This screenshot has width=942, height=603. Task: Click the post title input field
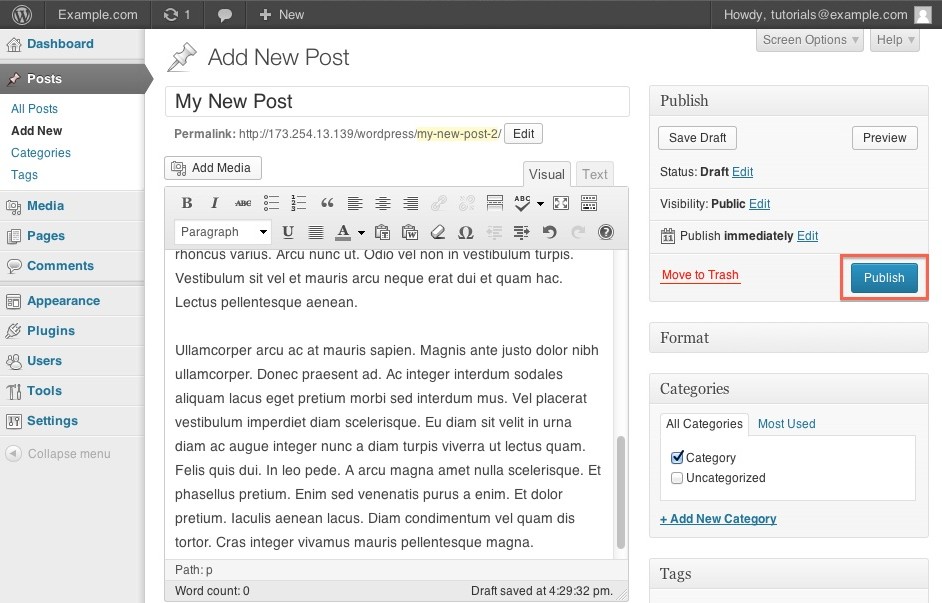[397, 101]
